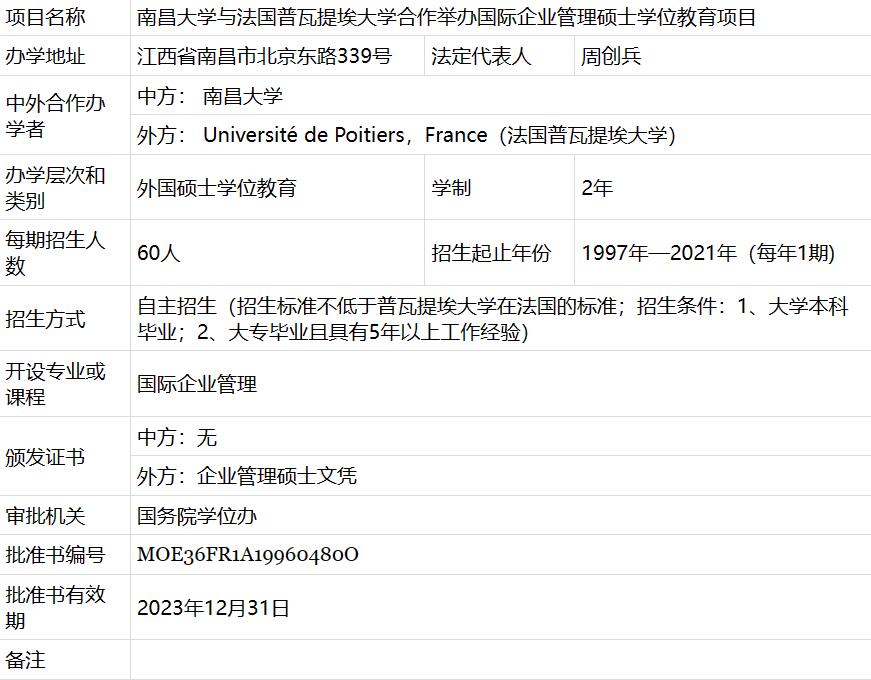Select the 审批机关 label

[x=45, y=516]
